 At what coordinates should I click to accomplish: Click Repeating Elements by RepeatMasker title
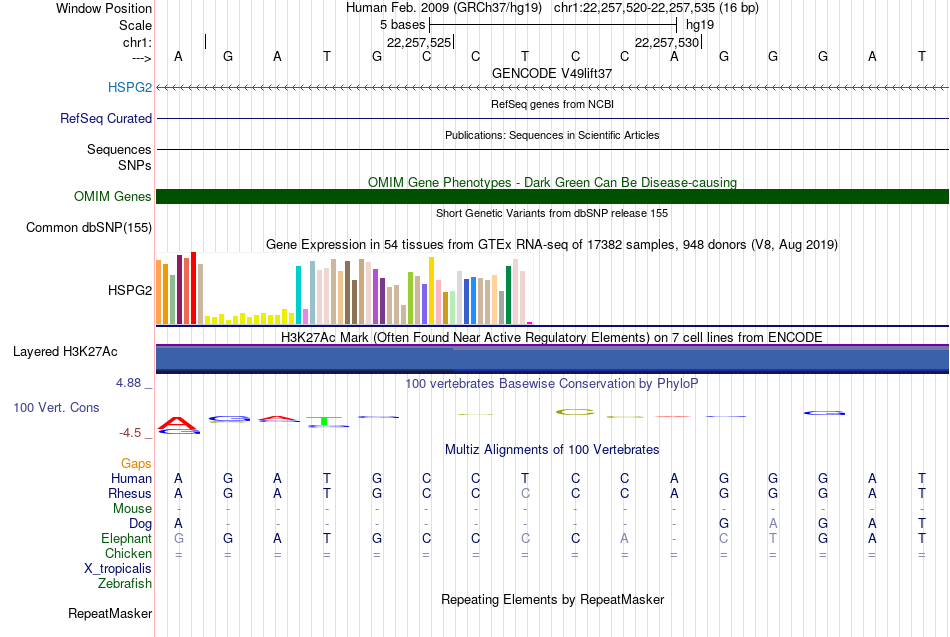click(552, 599)
